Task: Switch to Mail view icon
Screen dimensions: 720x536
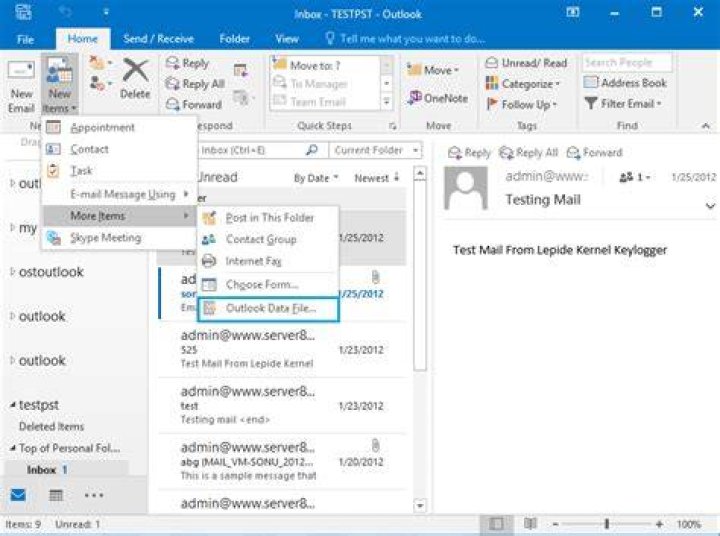Action: tap(18, 495)
